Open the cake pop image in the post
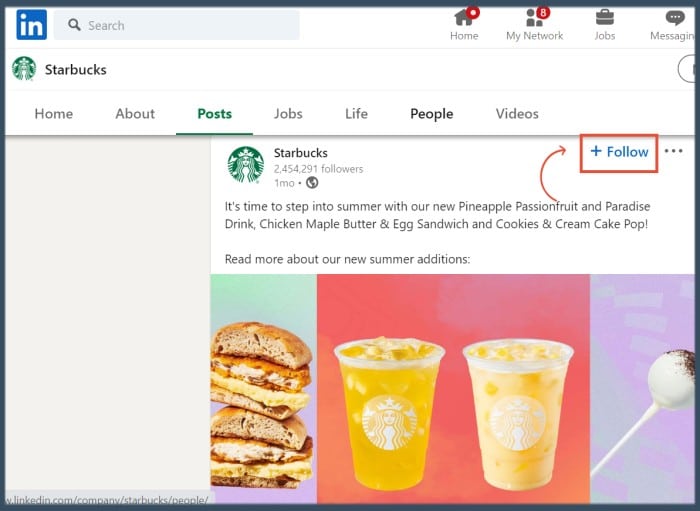This screenshot has height=511, width=700. coord(642,389)
